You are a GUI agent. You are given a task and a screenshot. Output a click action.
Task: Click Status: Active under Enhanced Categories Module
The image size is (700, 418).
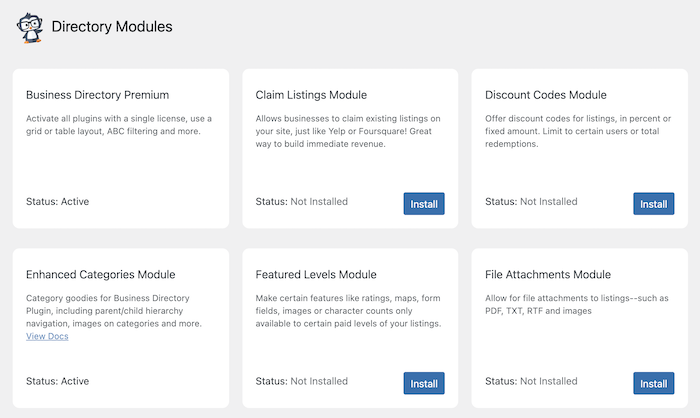point(57,381)
